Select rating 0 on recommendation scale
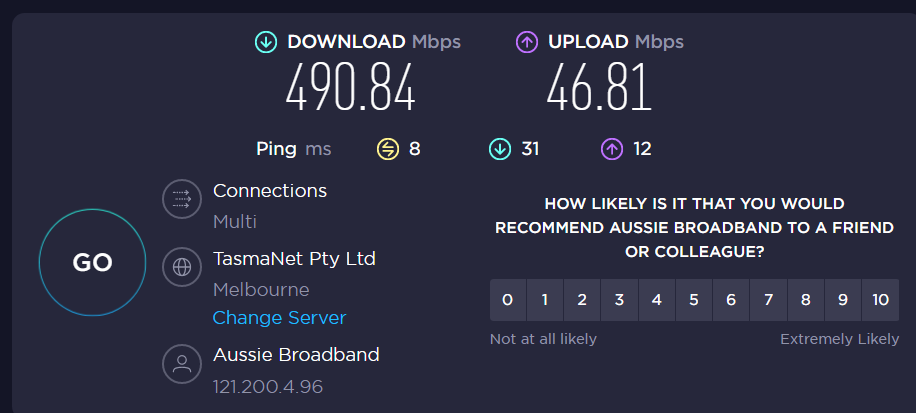This screenshot has height=413, width=916. 508,300
